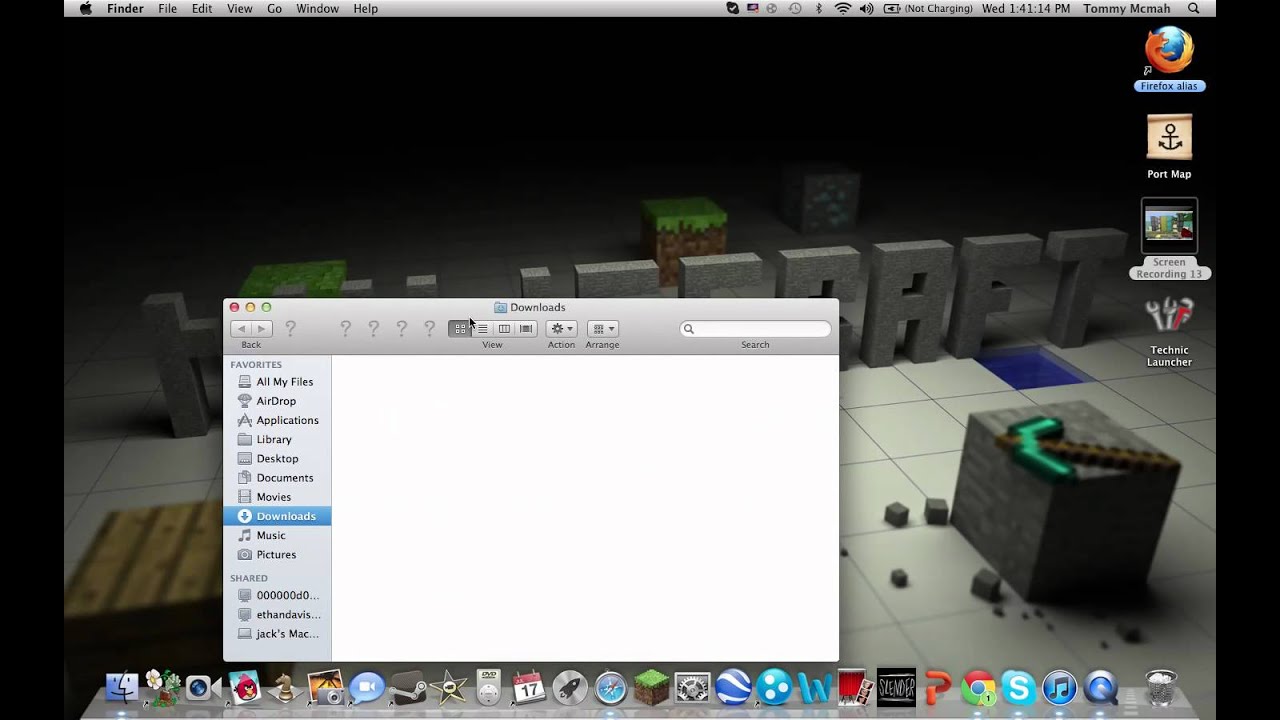Screen dimensions: 1280x720
Task: Open Documents folder in sidebar
Action: (x=277, y=477)
